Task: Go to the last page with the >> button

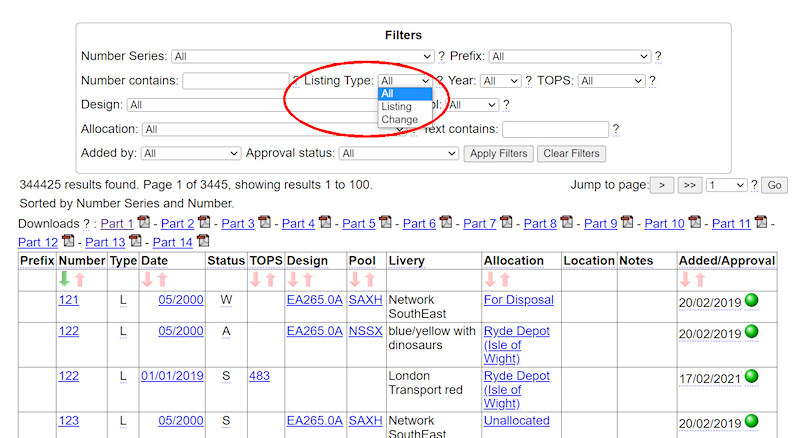Action: (x=690, y=185)
